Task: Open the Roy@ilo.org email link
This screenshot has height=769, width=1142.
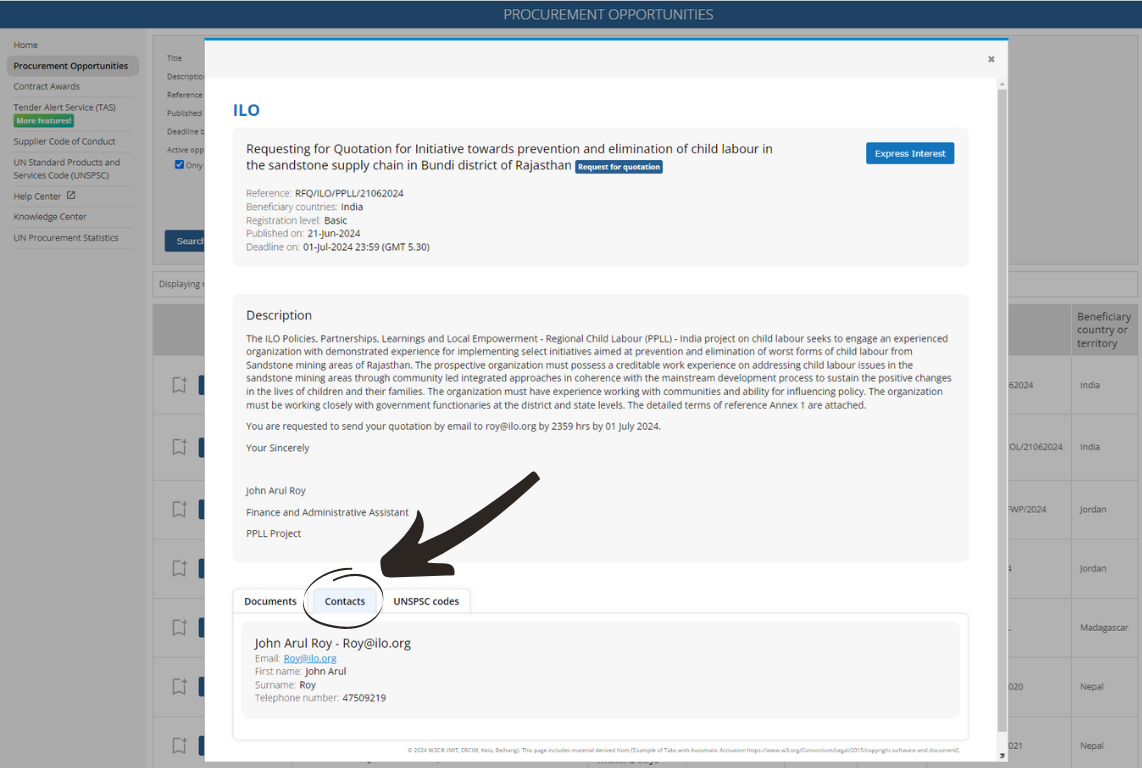Action: [310, 658]
